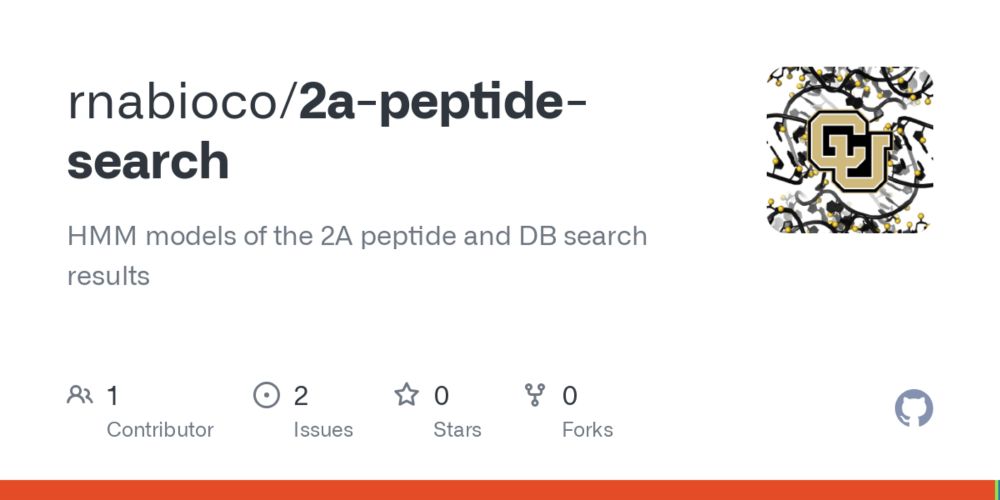Open the Forks label

tap(587, 430)
